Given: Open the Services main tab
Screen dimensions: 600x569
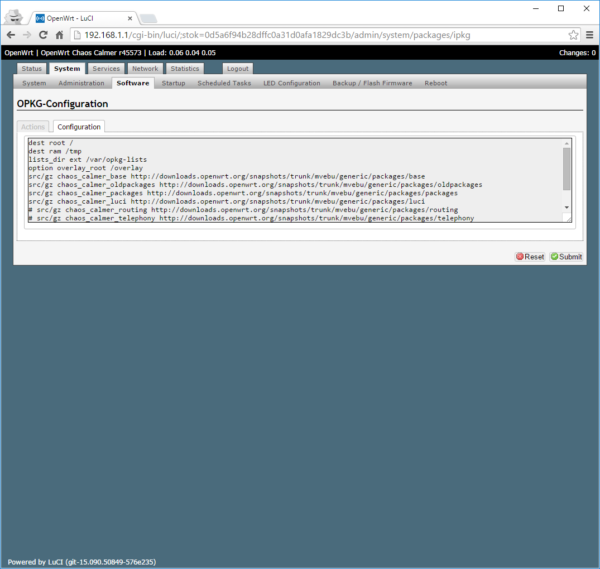Looking at the screenshot, I should click(x=106, y=69).
